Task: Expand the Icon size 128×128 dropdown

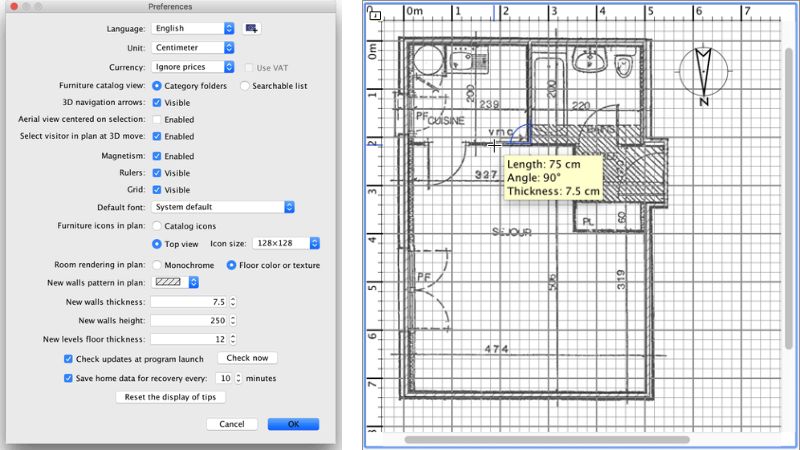Action: 286,243
